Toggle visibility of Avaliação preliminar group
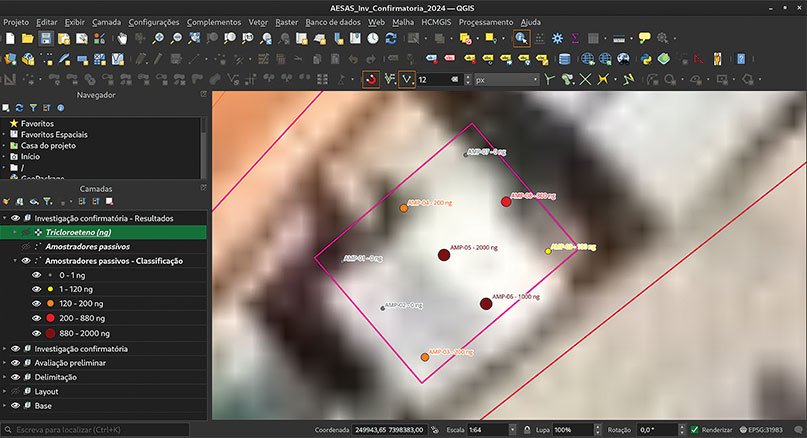807x438 pixels. pyautogui.click(x=15, y=363)
